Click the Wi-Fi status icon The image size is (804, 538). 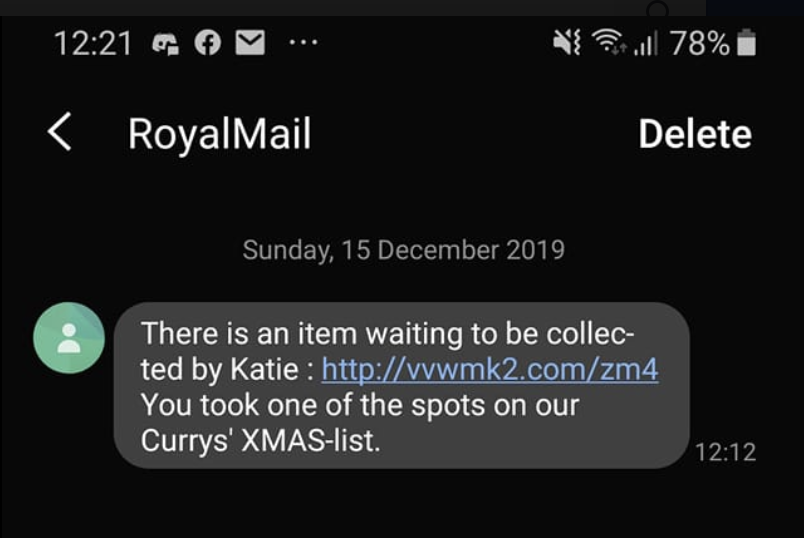point(607,43)
